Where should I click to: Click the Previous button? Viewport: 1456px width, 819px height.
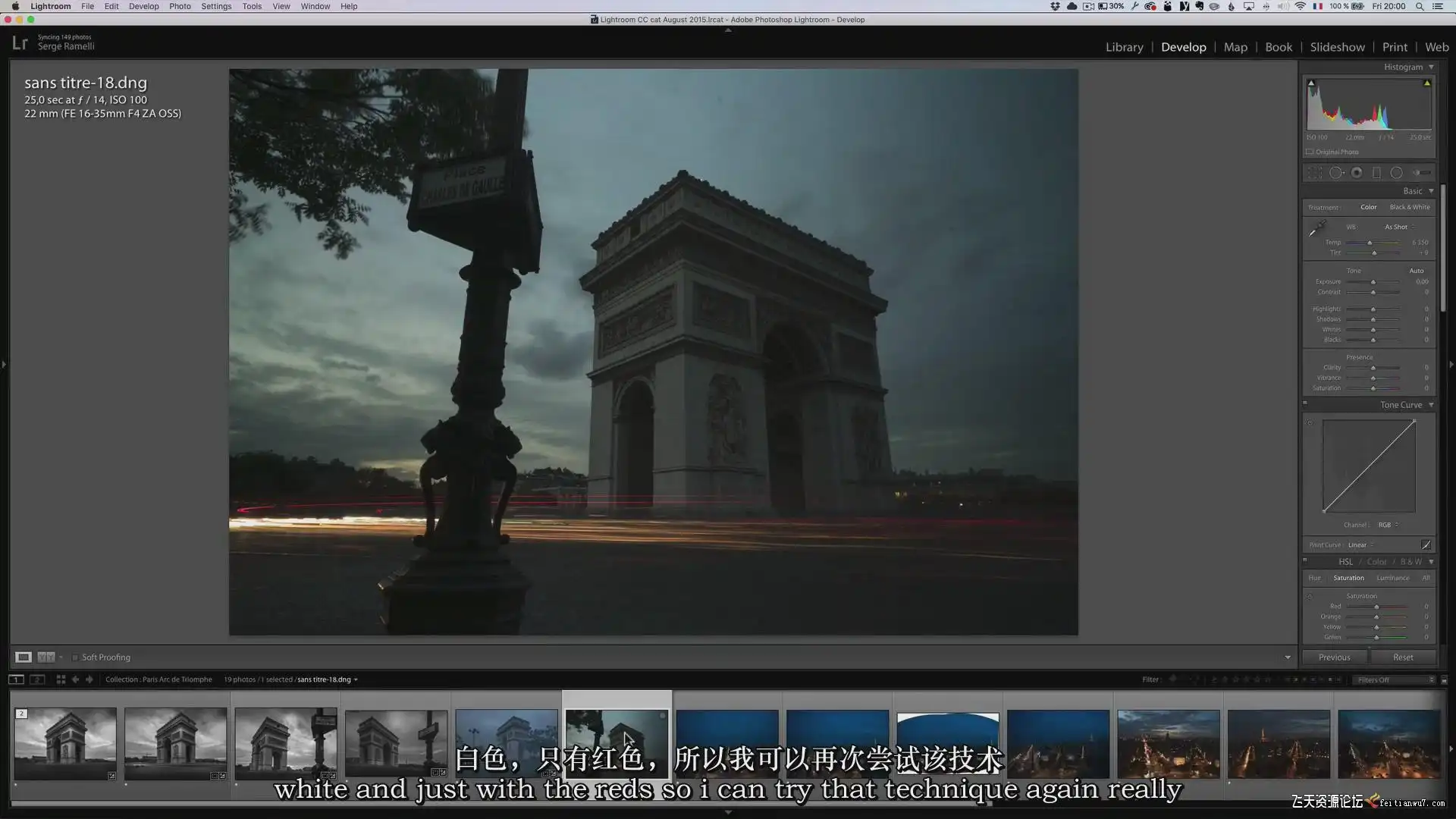point(1335,657)
